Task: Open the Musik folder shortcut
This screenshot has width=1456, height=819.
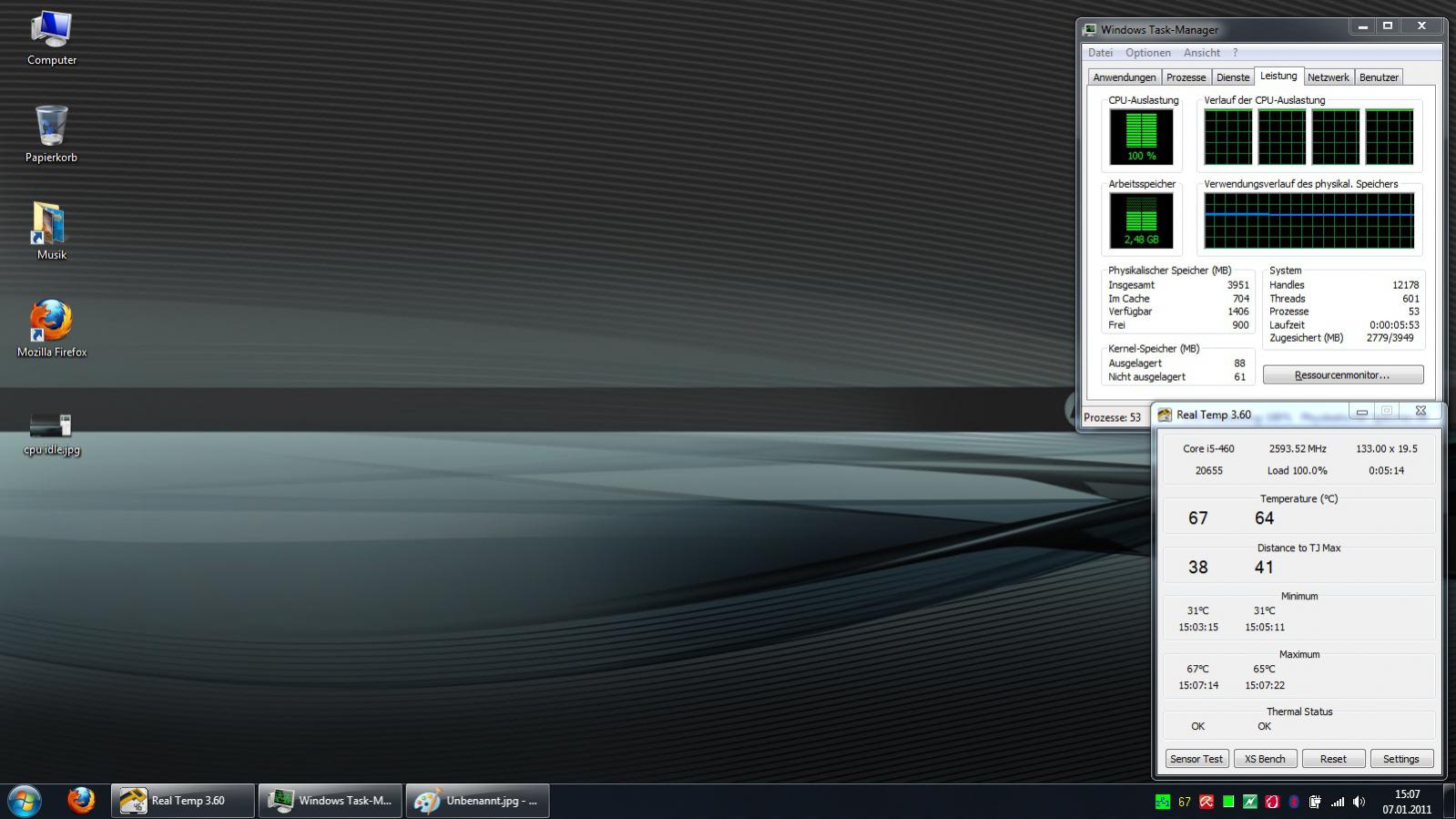Action: pyautogui.click(x=52, y=231)
